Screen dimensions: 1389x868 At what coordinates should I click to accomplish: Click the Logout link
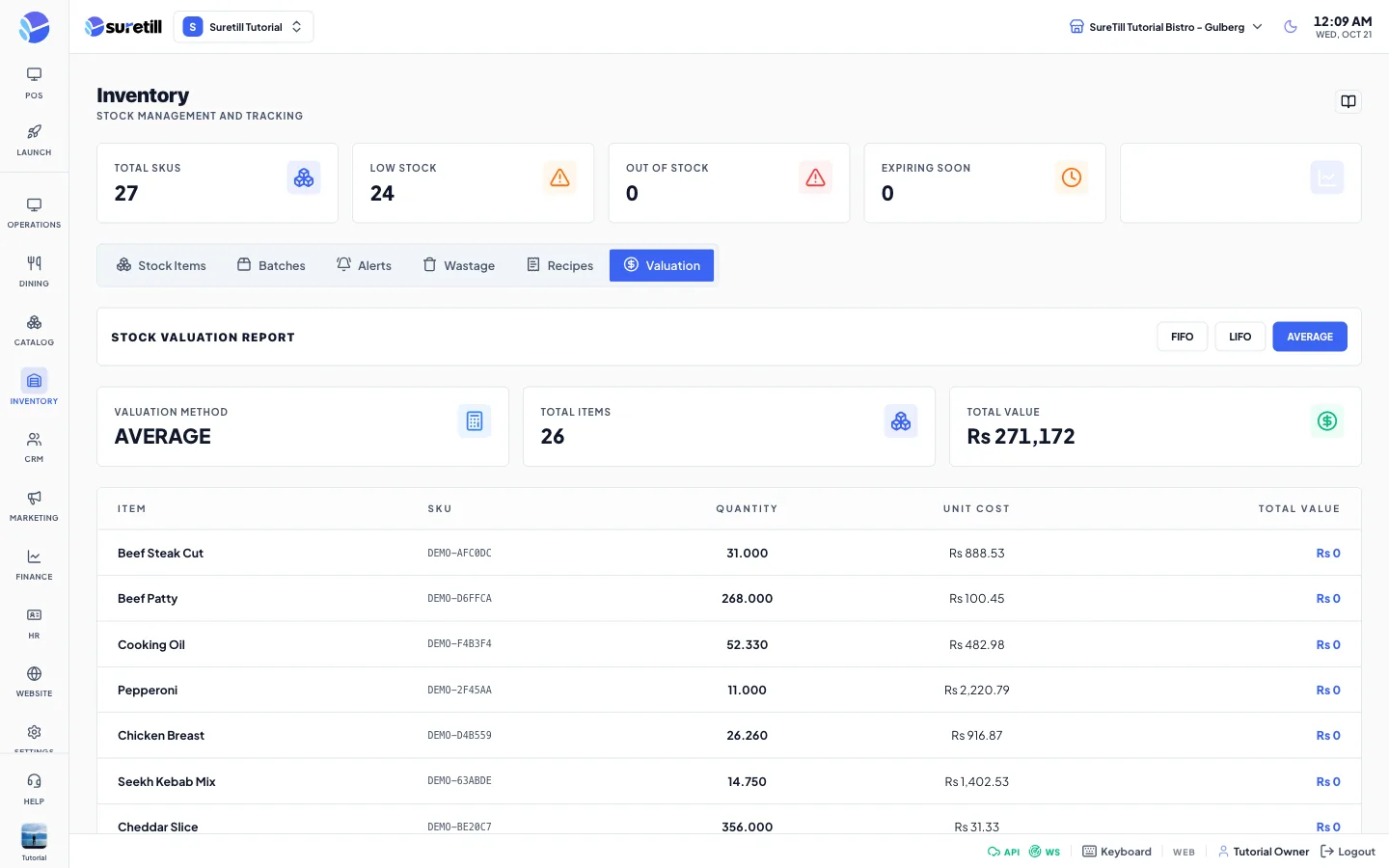click(1348, 852)
